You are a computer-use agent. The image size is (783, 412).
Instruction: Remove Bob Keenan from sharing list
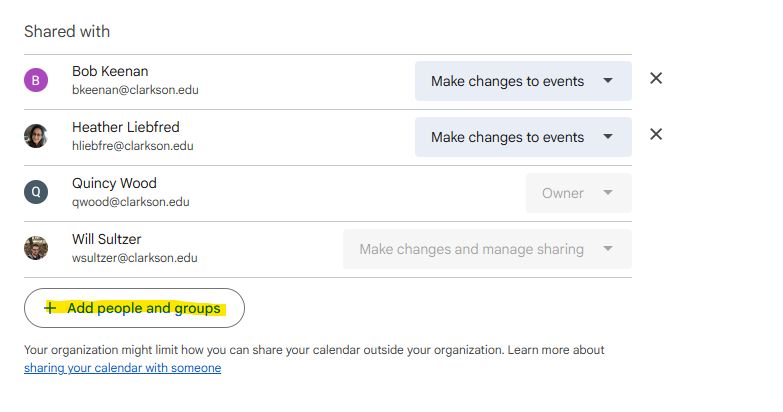click(x=656, y=78)
